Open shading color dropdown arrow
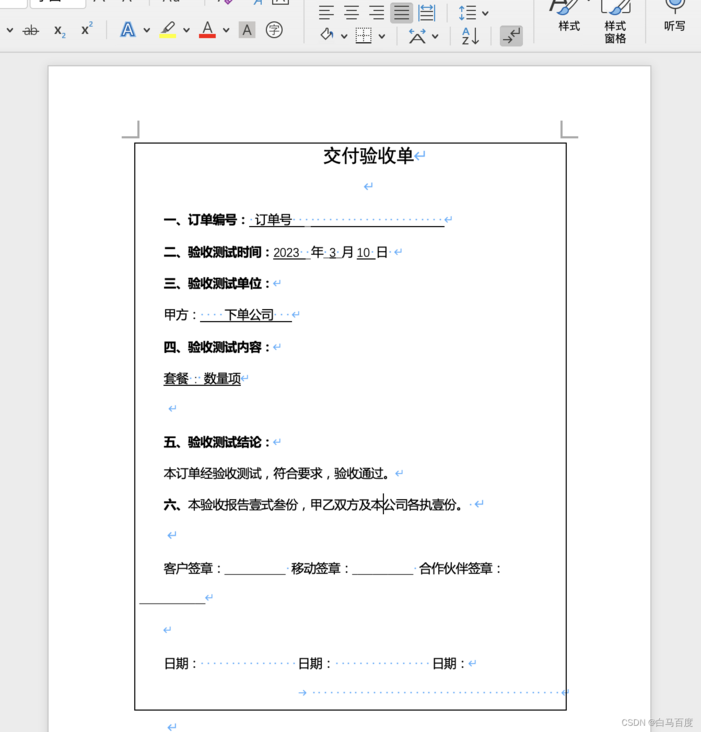Viewport: 701px width, 732px height. point(344,36)
